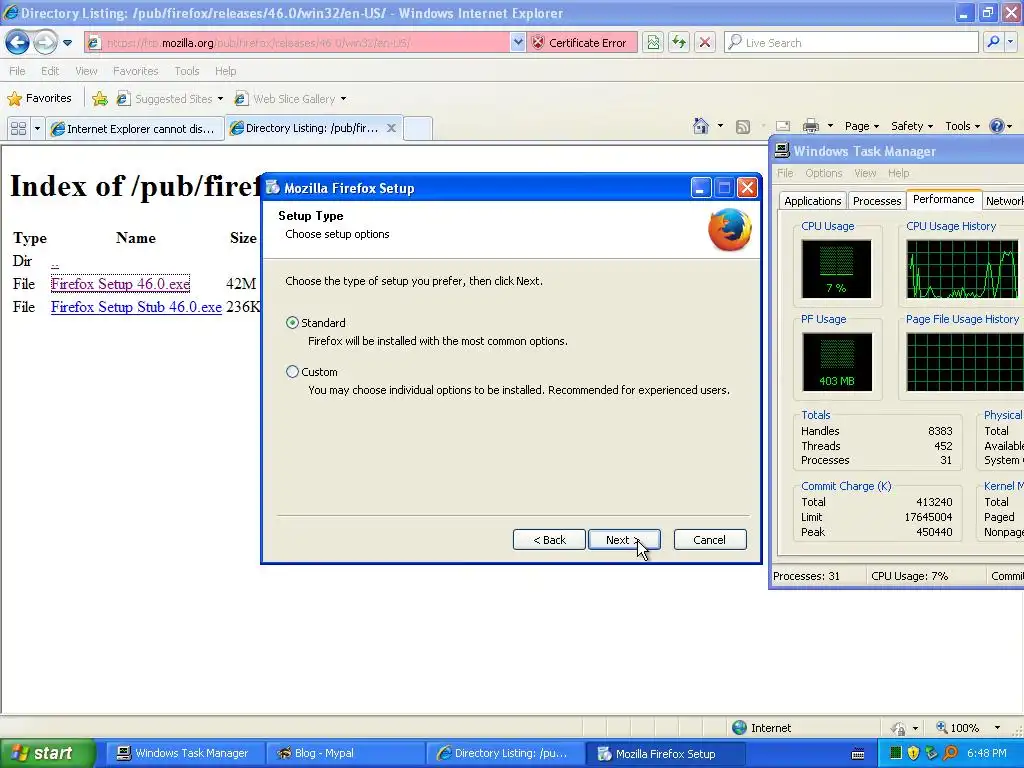Click the Quick Tabs grid icon
Screen dimensions: 1024x768
(18, 129)
